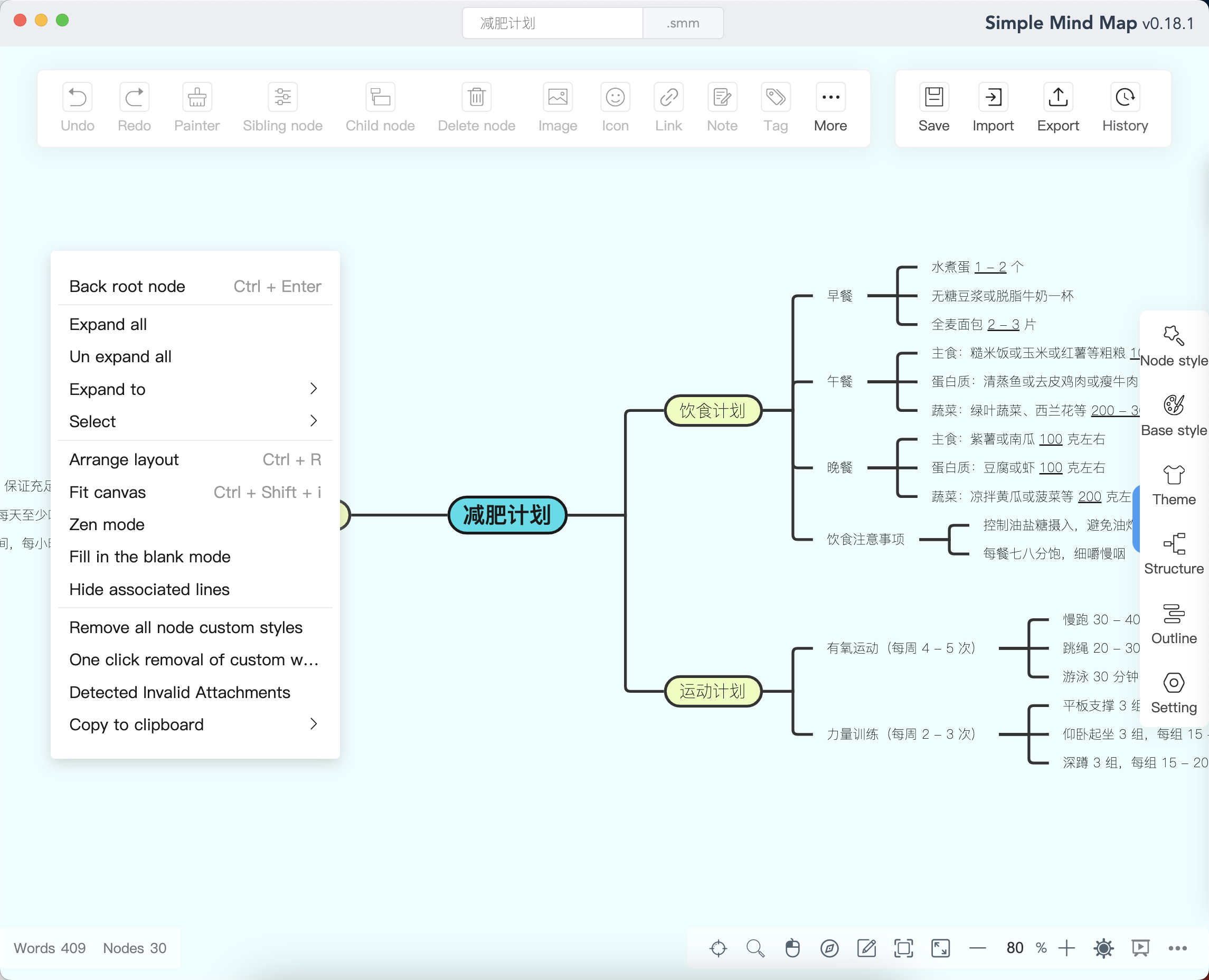This screenshot has height=980, width=1209.
Task: Toggle Zen mode
Action: click(106, 524)
